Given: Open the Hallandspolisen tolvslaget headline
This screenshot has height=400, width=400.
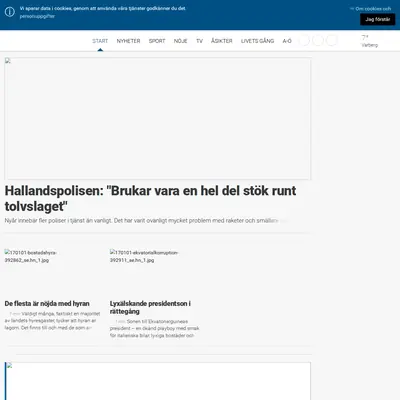Looking at the screenshot, I should (x=150, y=199).
